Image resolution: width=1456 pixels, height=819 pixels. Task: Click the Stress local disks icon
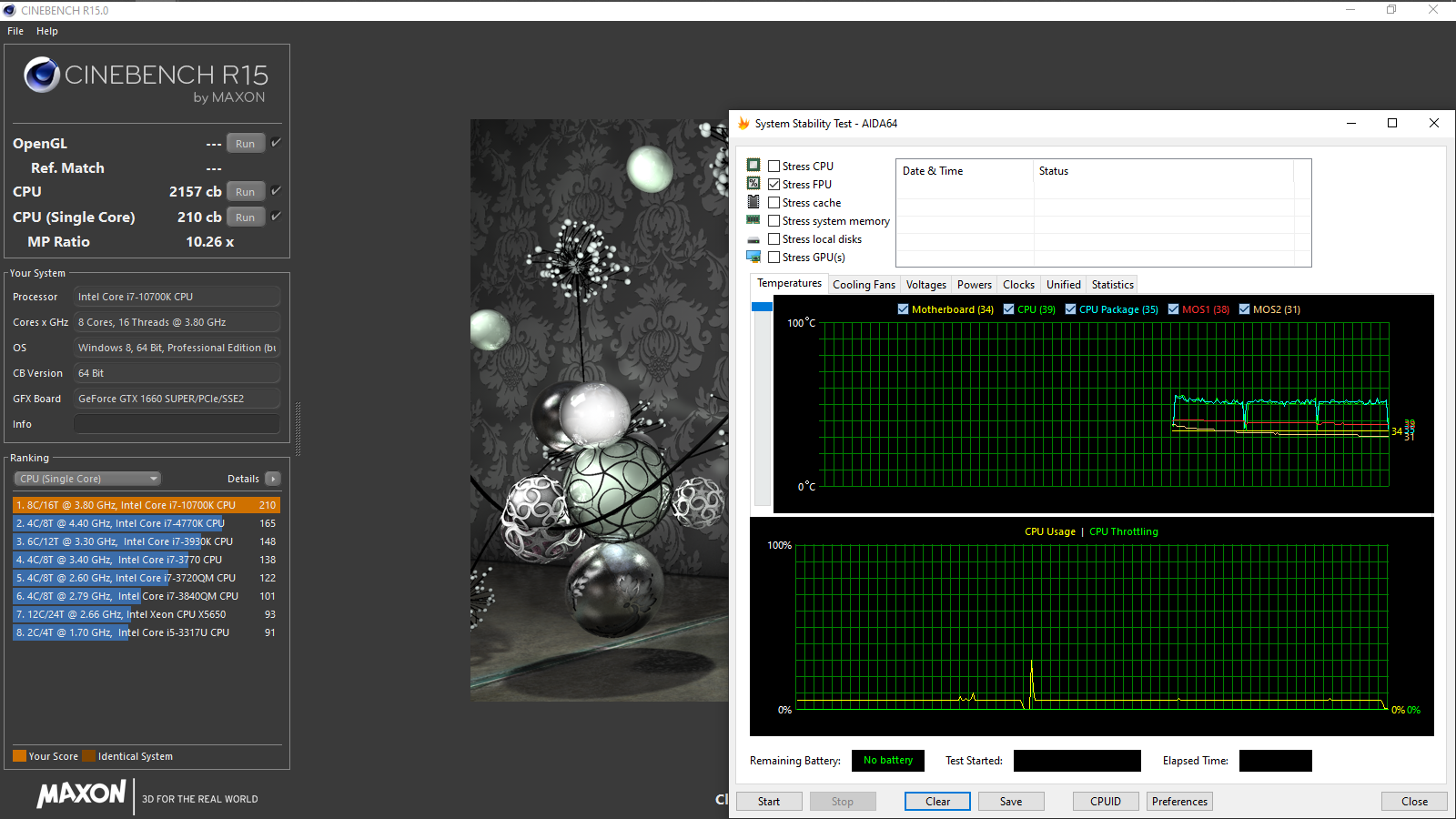click(x=753, y=239)
